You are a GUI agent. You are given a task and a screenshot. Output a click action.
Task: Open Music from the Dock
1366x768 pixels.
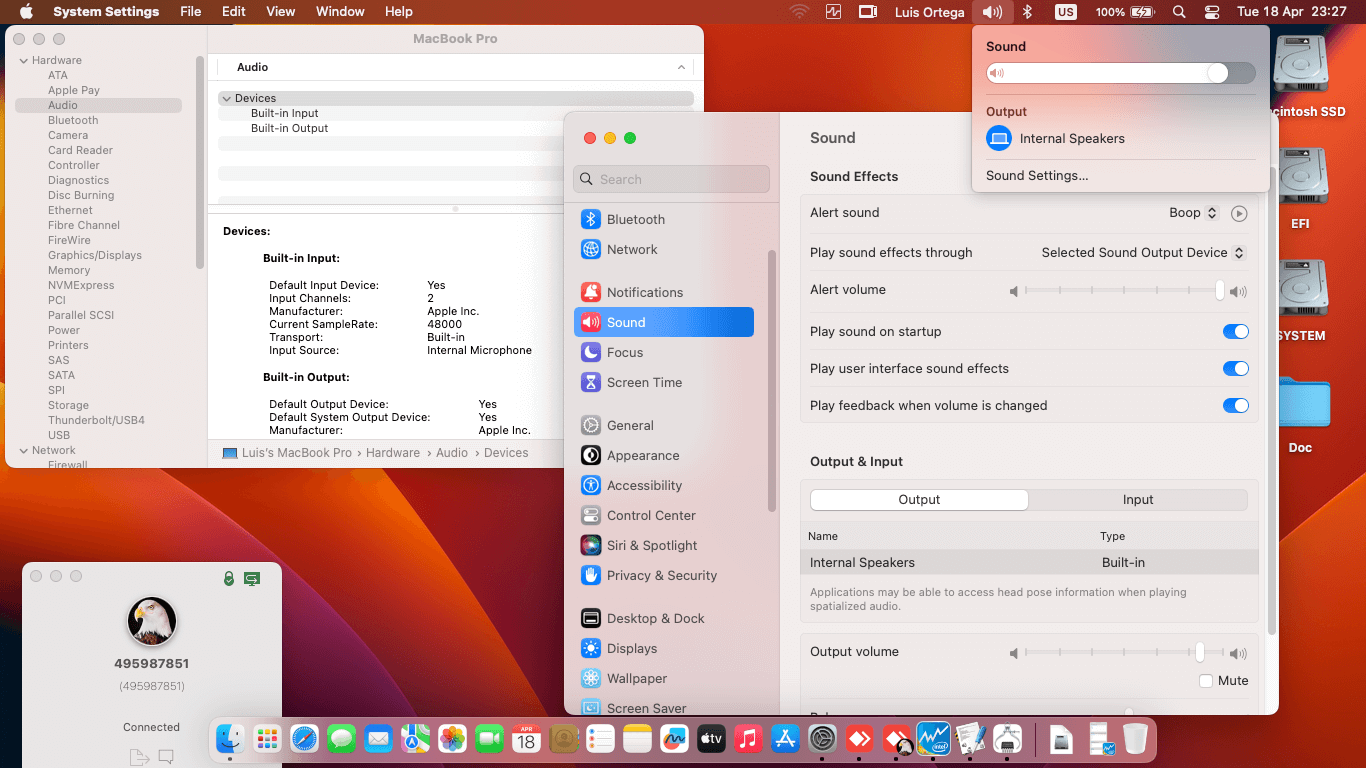[748, 739]
